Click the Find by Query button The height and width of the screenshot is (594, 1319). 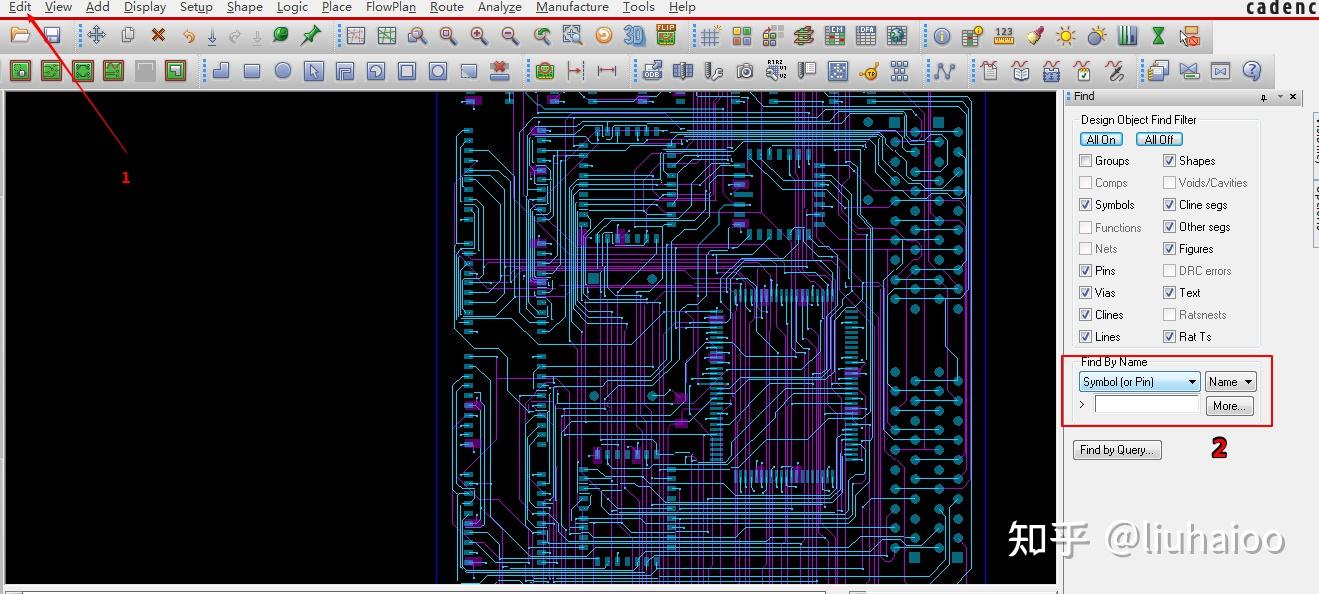1116,449
